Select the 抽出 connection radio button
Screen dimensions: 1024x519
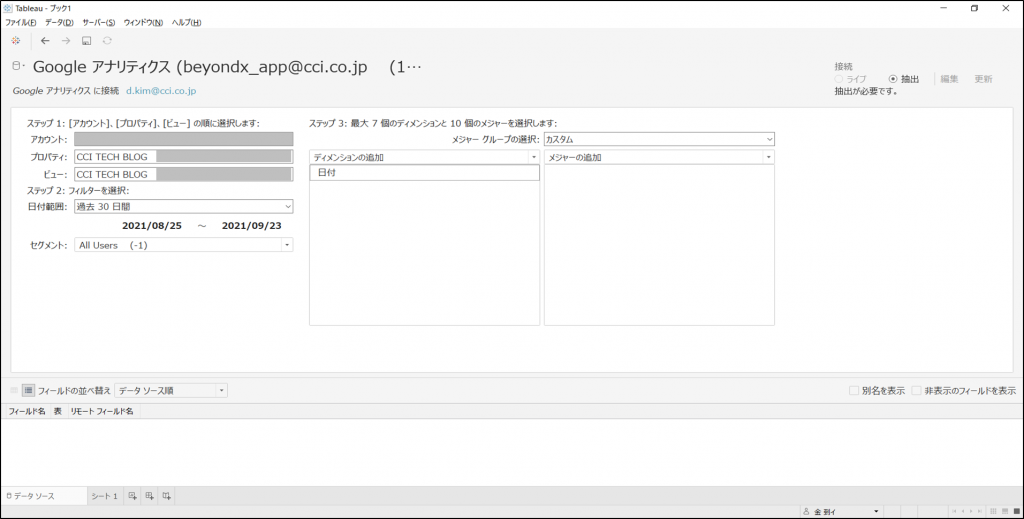[x=893, y=79]
